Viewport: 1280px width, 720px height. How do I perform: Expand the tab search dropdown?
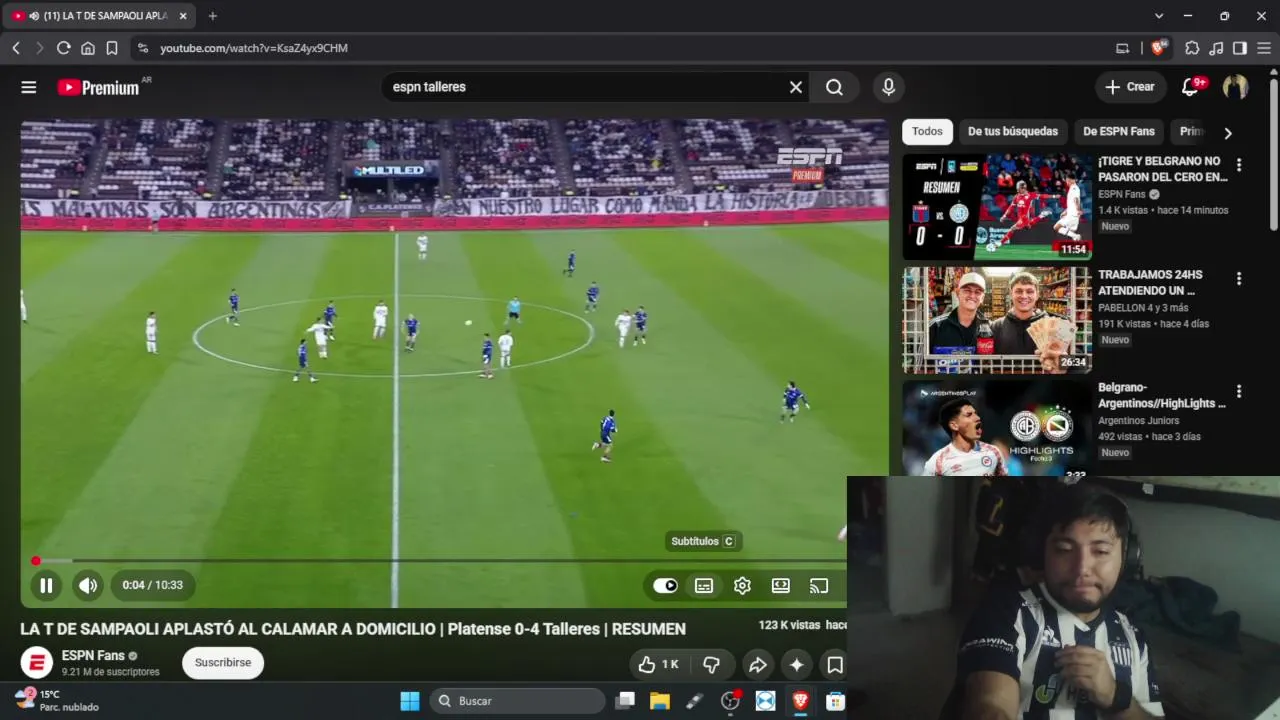pyautogui.click(x=1159, y=16)
